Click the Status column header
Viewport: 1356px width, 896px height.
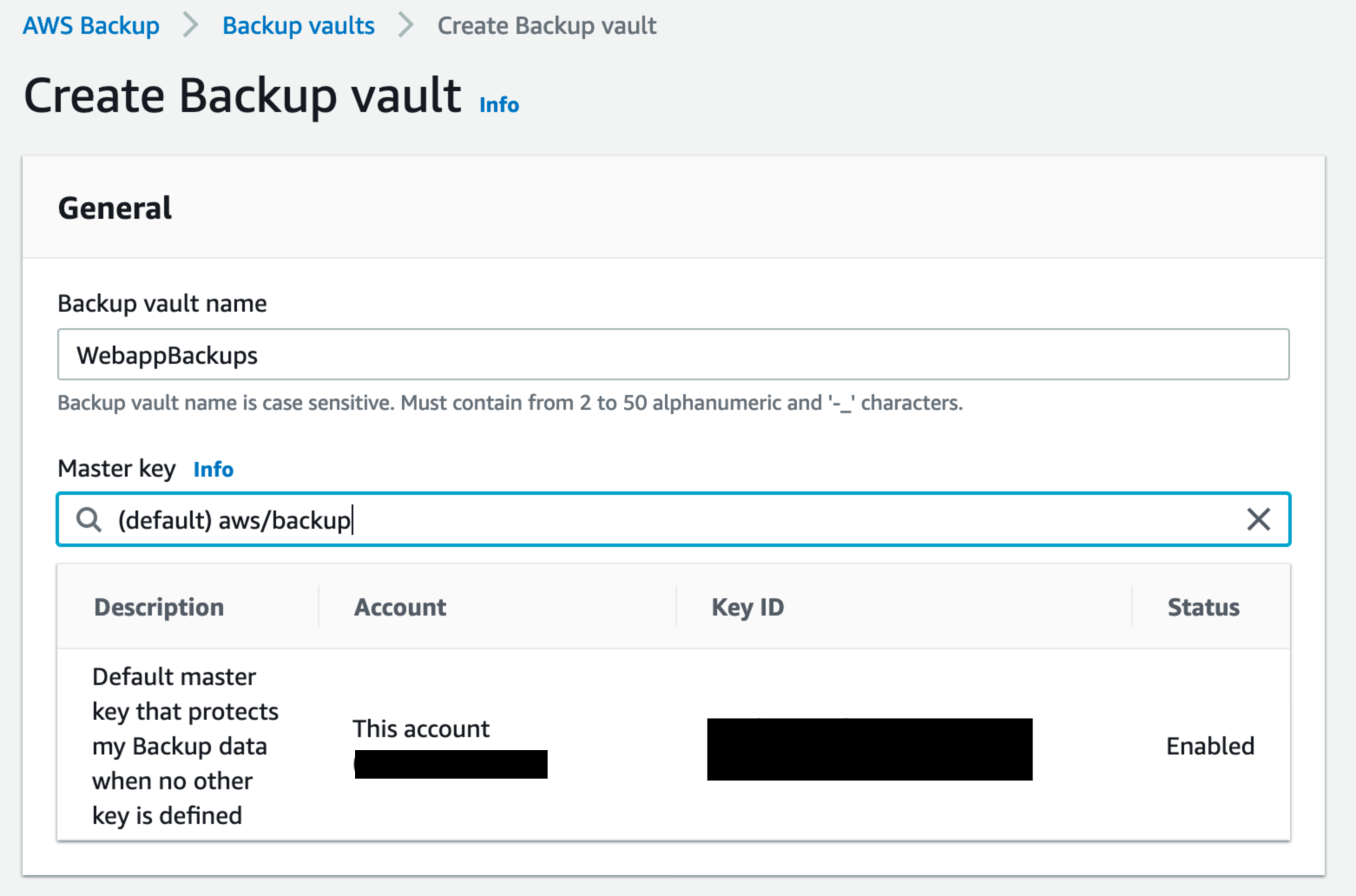1203,607
